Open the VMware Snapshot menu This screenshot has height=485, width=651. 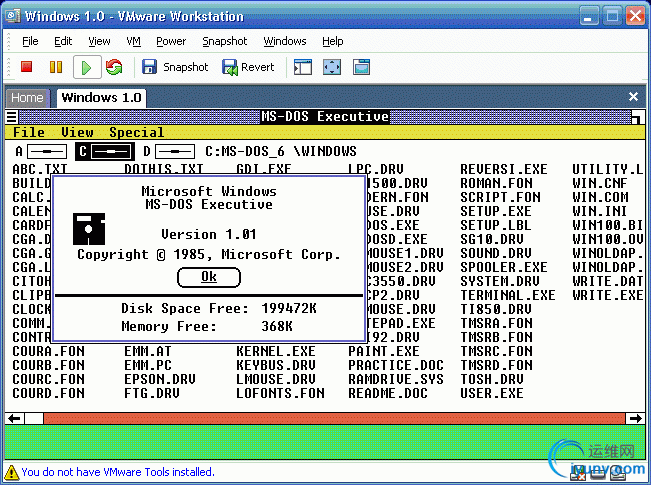coord(224,41)
